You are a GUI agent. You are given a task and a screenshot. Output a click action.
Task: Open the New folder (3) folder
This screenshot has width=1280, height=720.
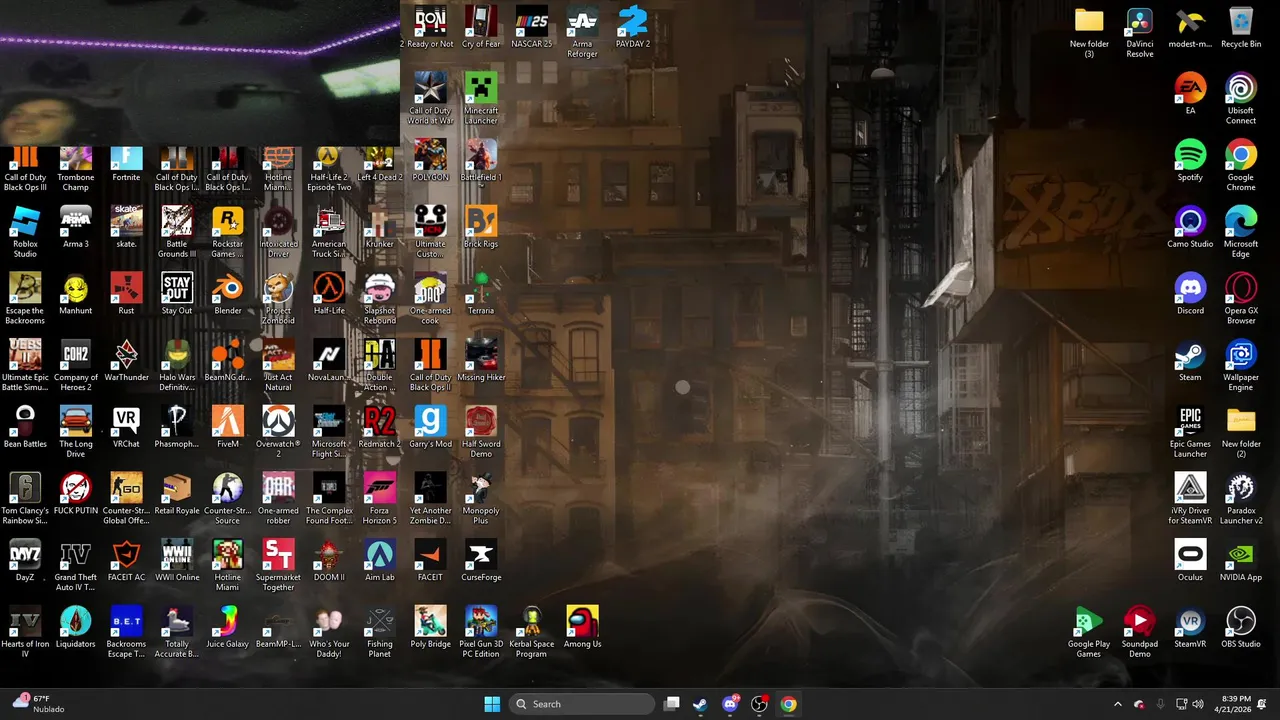tap(1089, 32)
